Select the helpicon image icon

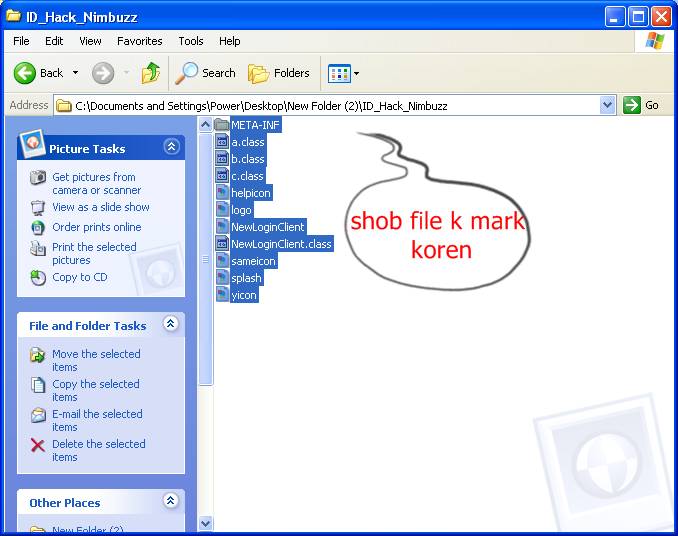pos(222,192)
